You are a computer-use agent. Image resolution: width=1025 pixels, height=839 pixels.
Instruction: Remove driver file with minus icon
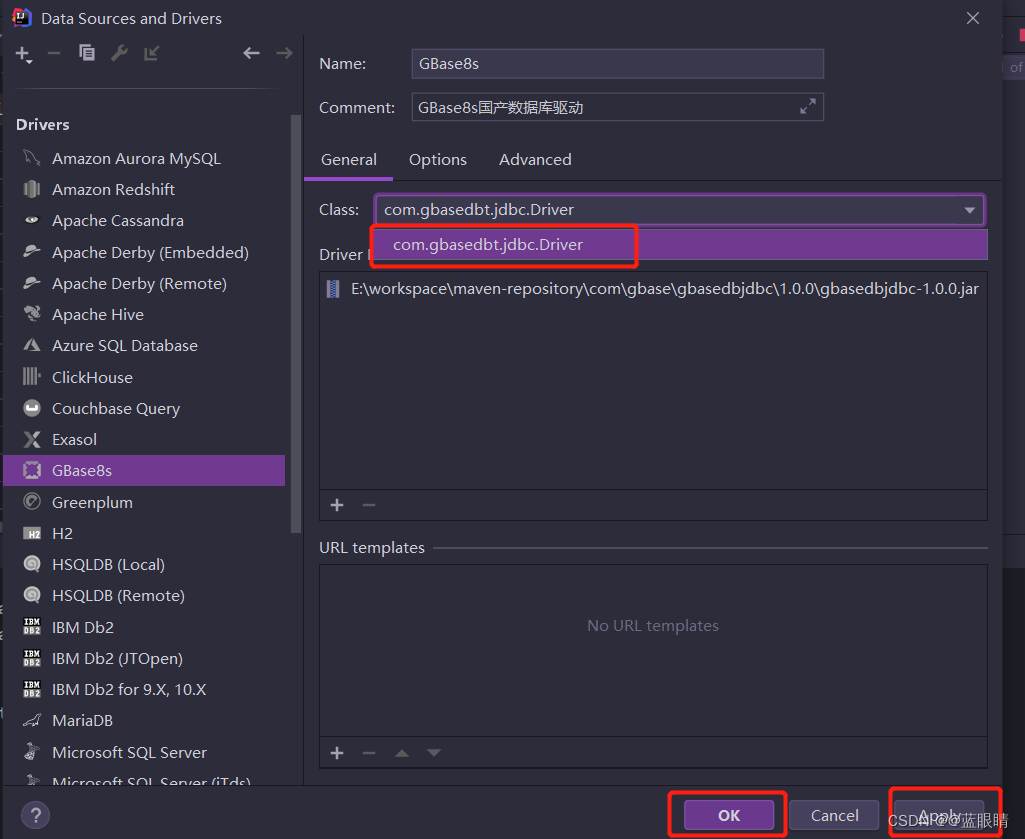[x=369, y=505]
